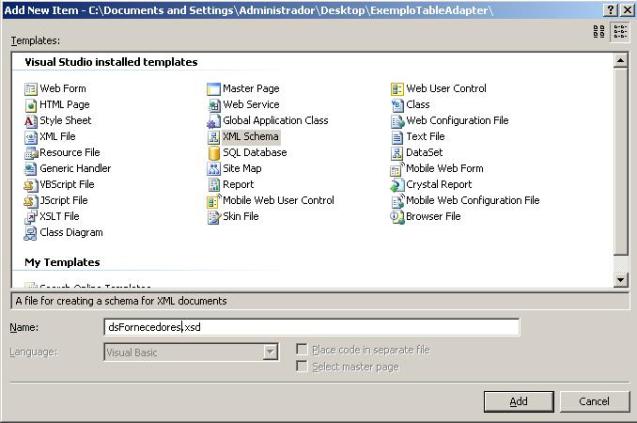
Task: Click the "SQL Database" label text
Action: (x=255, y=152)
